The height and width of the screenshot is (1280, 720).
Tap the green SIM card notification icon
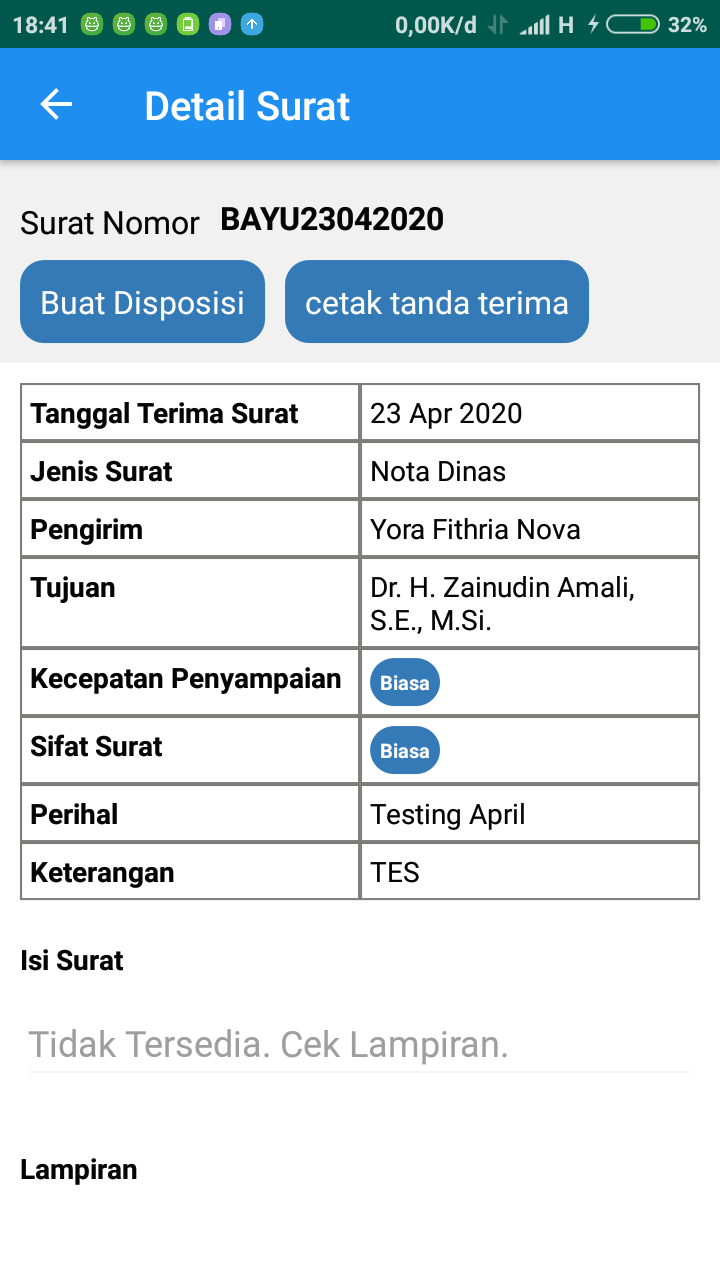[x=188, y=25]
